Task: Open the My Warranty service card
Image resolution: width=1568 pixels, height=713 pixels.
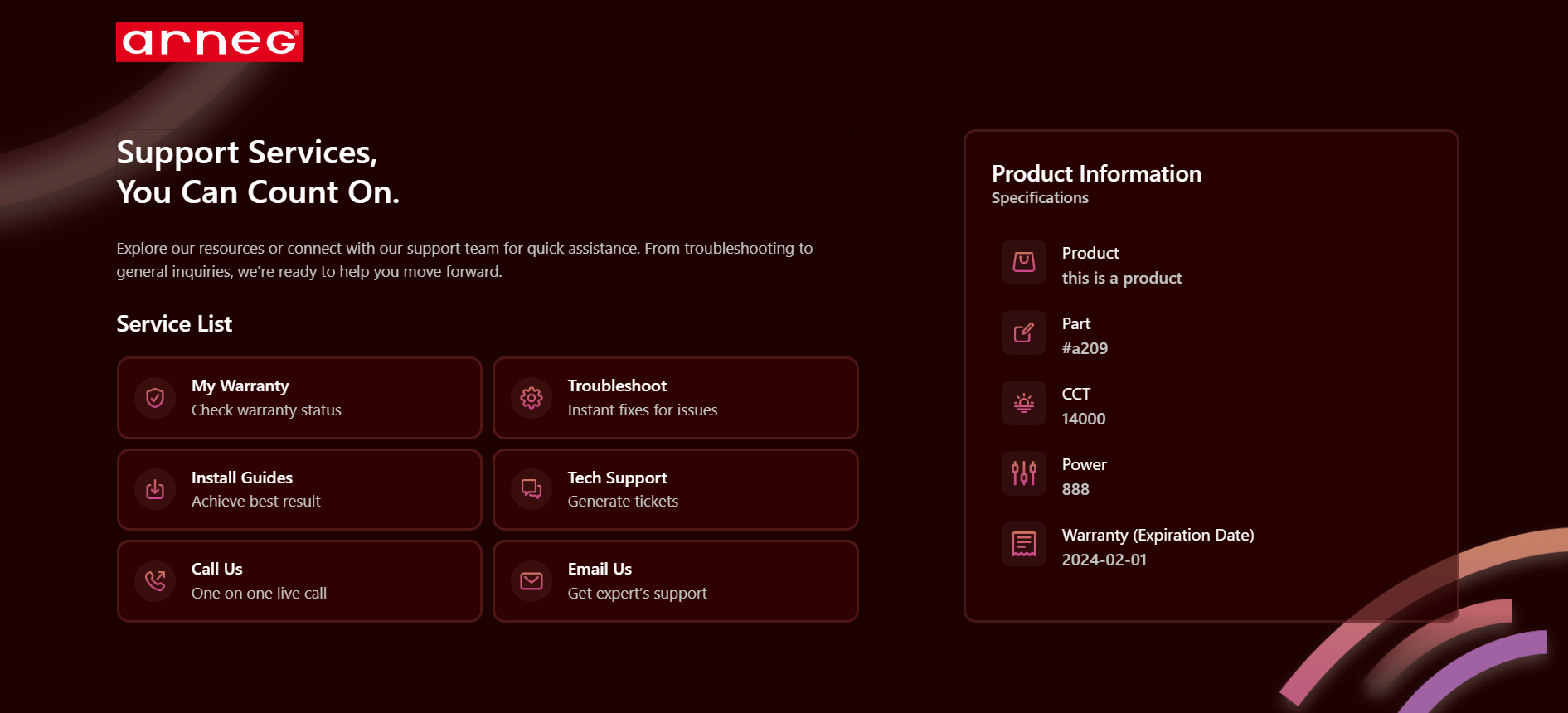Action: 299,398
